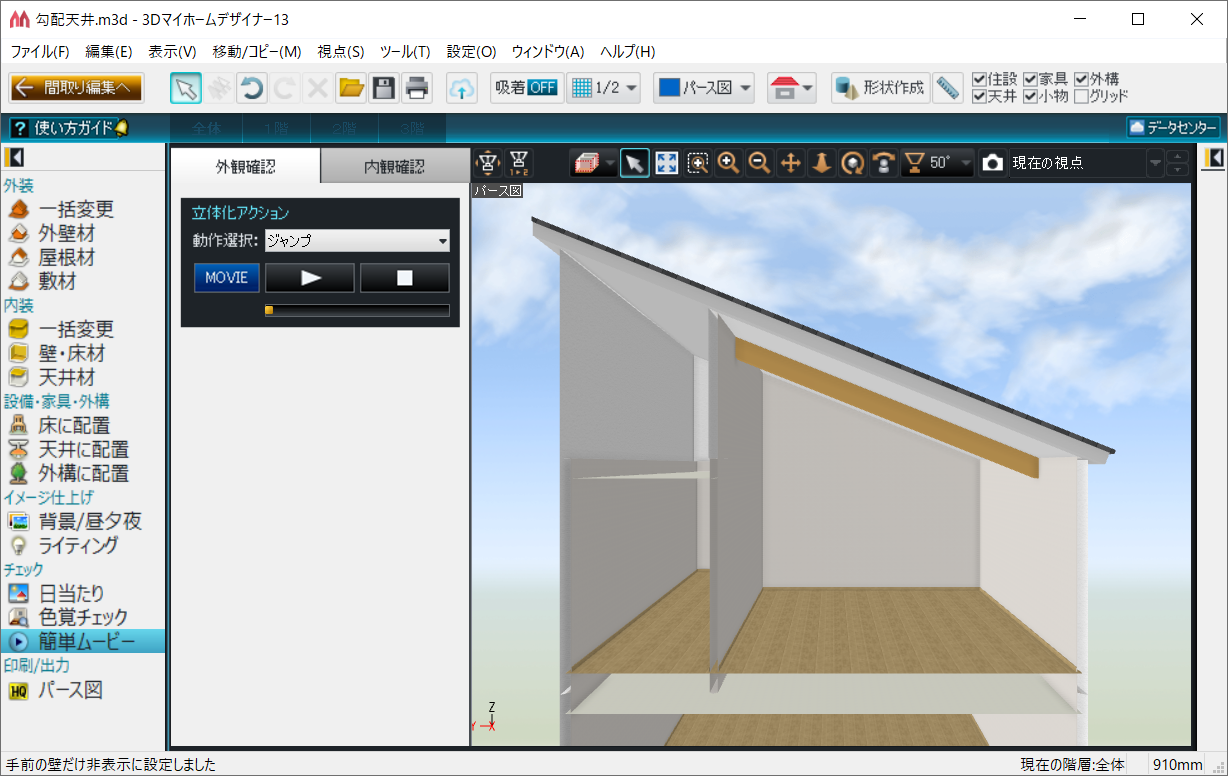Viewport: 1228px width, 776px height.
Task: Click the undo arrow icon
Action: (x=252, y=88)
